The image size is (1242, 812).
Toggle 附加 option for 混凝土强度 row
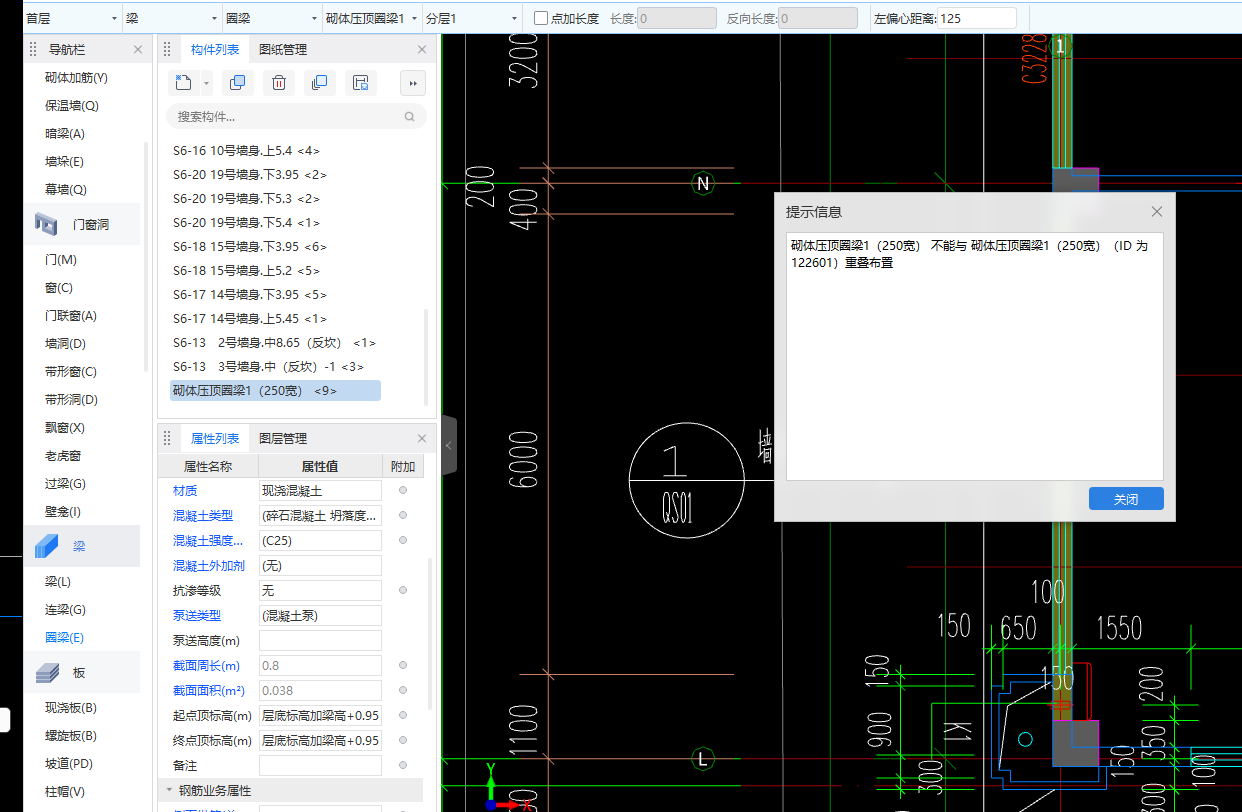[403, 540]
